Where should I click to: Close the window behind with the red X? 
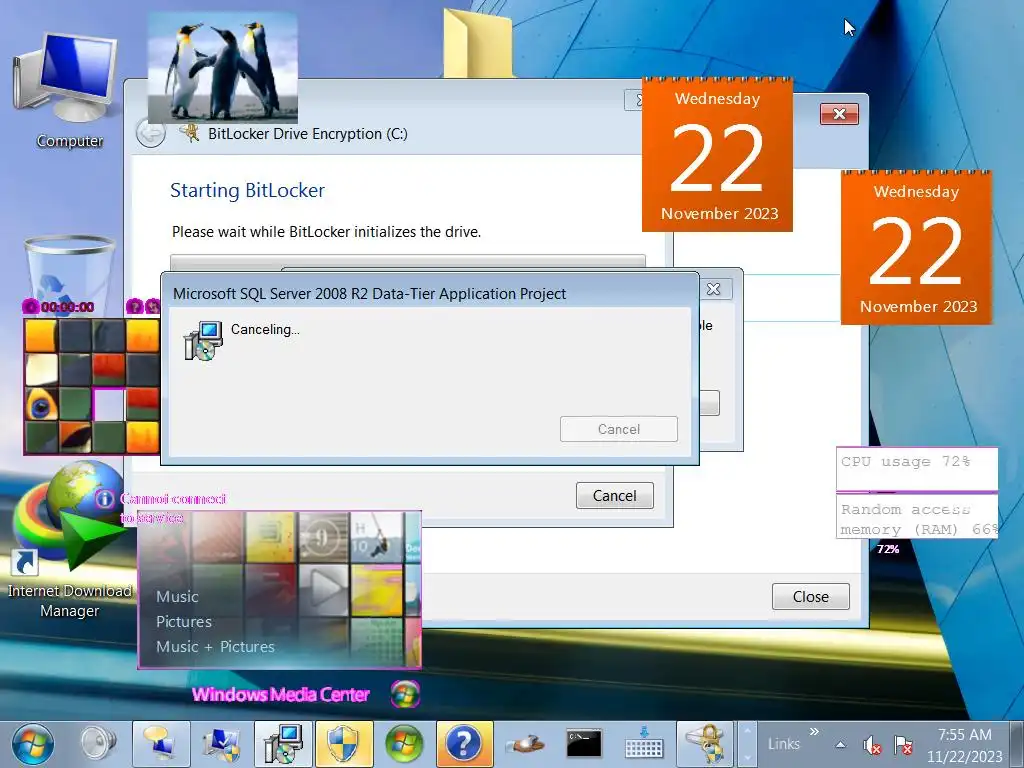[839, 114]
